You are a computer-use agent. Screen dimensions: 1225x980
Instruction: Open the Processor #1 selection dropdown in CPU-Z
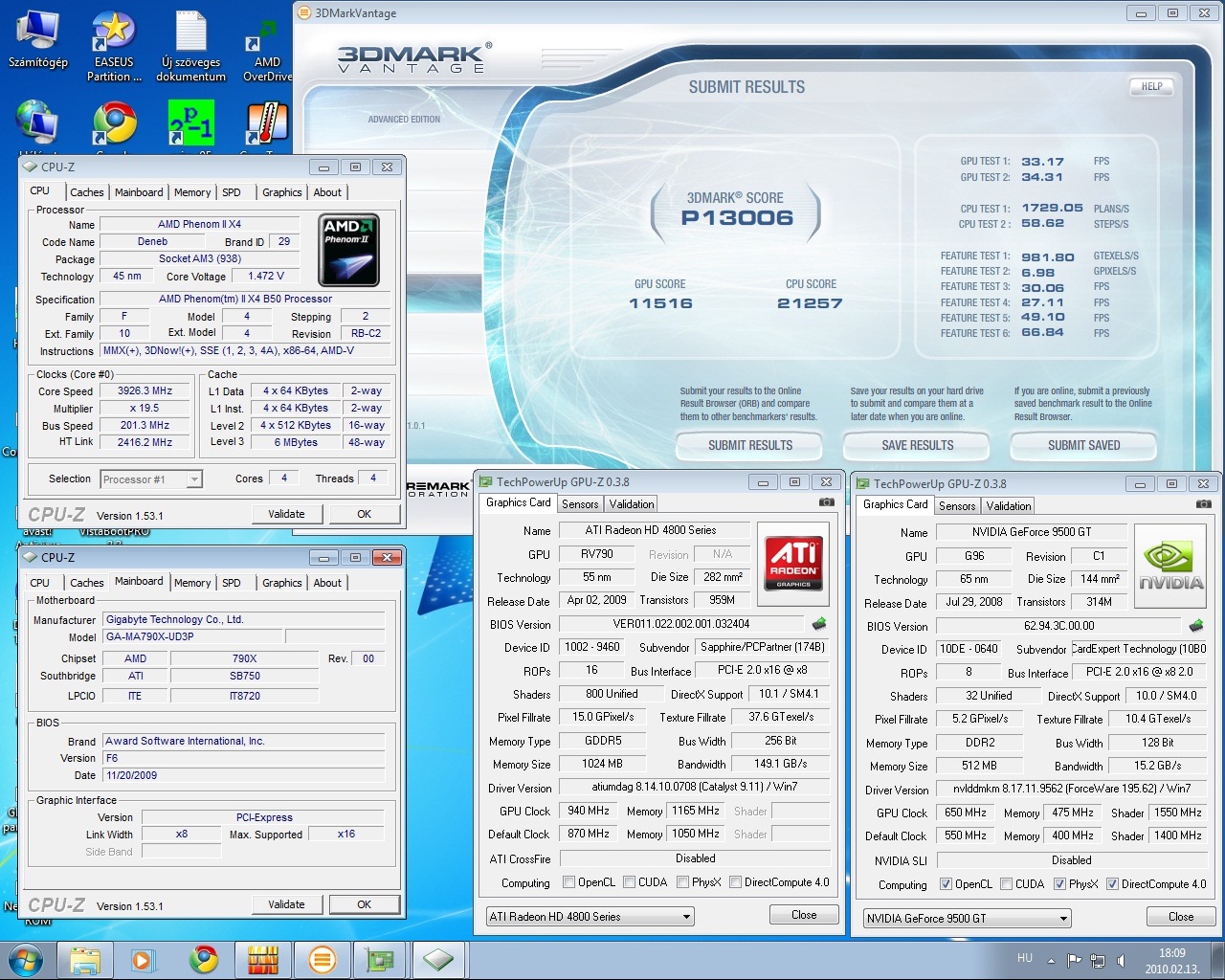(x=150, y=479)
